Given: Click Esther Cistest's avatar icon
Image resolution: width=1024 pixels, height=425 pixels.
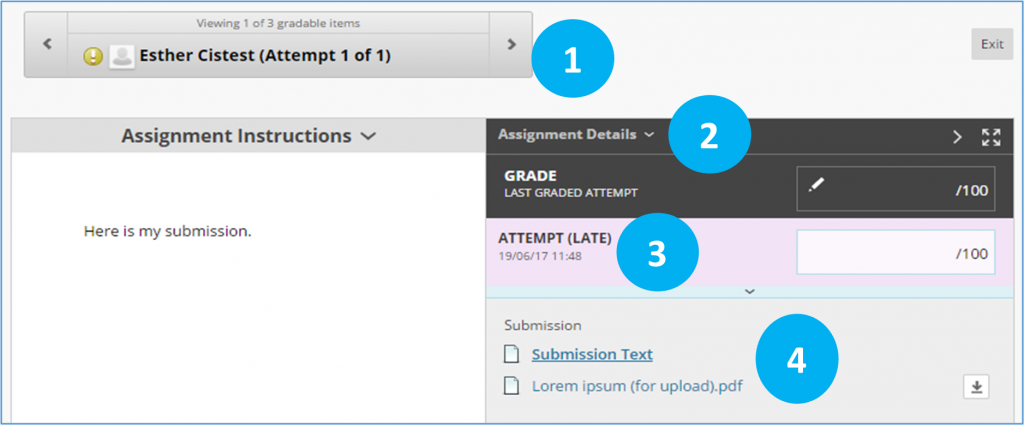Looking at the screenshot, I should (121, 57).
